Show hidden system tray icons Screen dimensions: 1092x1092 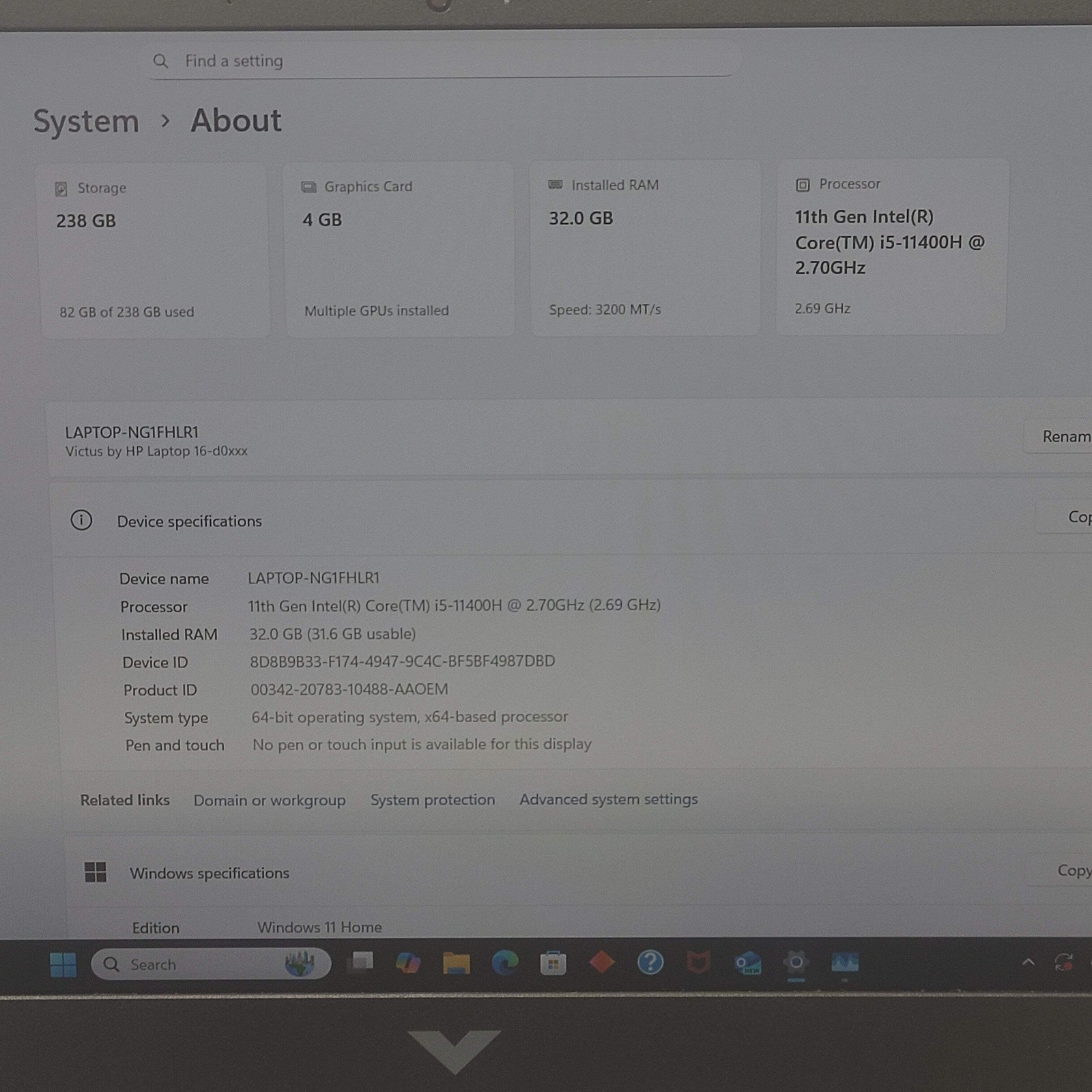click(1028, 962)
